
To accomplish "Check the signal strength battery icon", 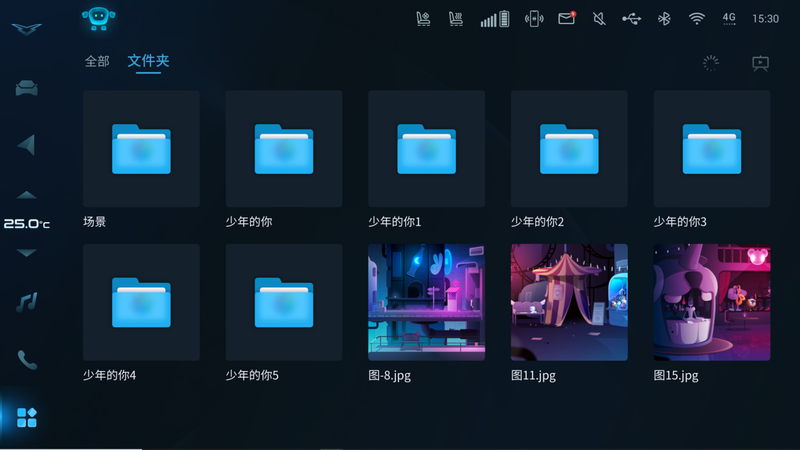I will click(494, 19).
